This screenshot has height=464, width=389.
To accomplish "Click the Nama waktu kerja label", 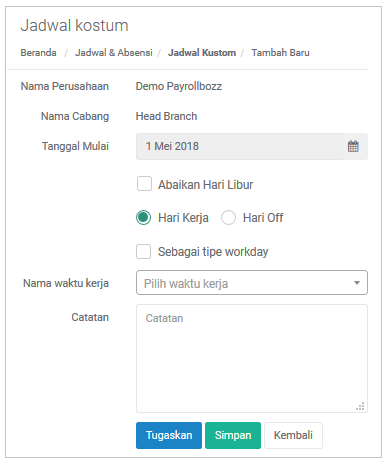I will click(66, 283).
